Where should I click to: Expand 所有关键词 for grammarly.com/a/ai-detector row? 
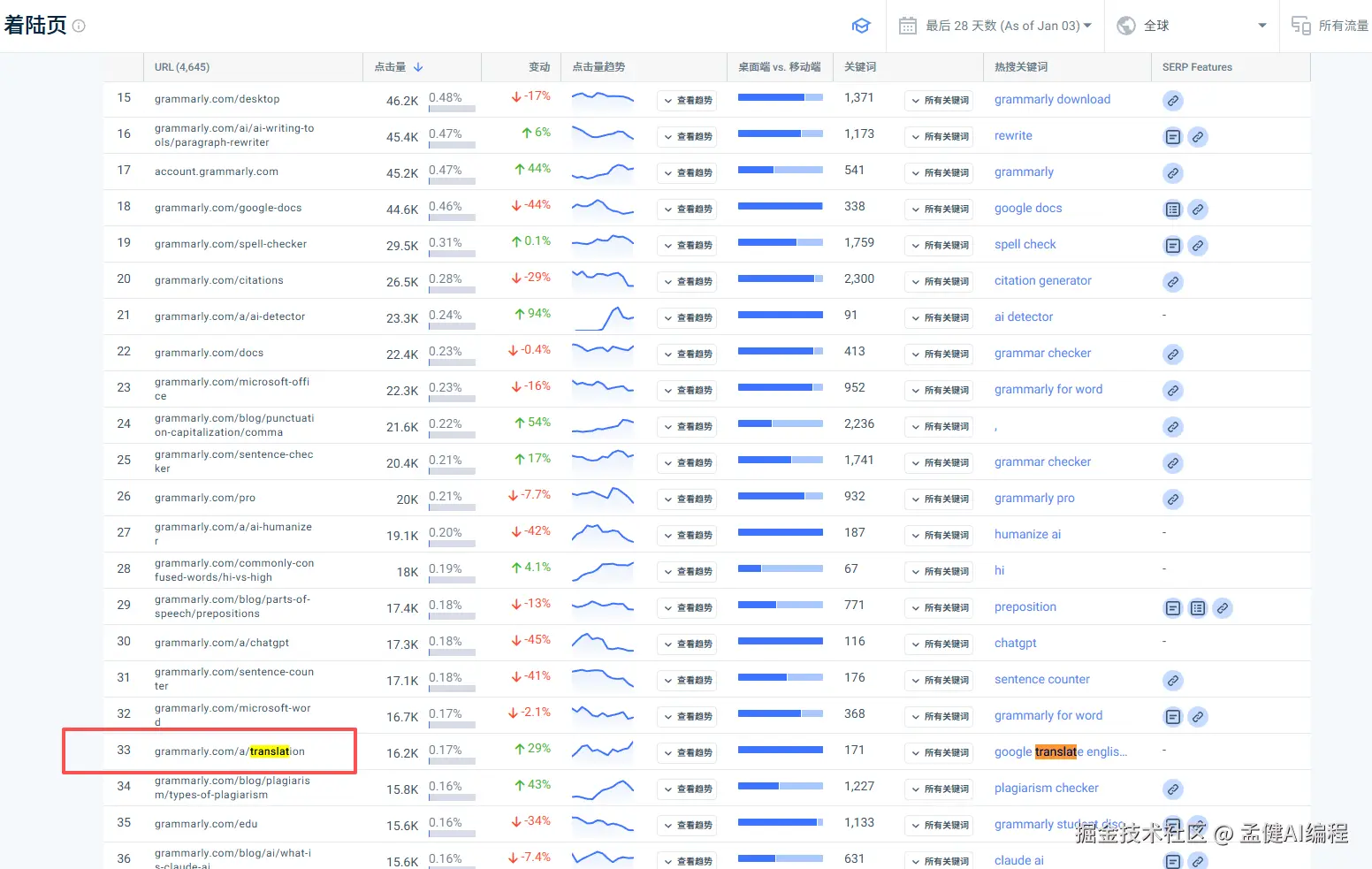coord(939,318)
